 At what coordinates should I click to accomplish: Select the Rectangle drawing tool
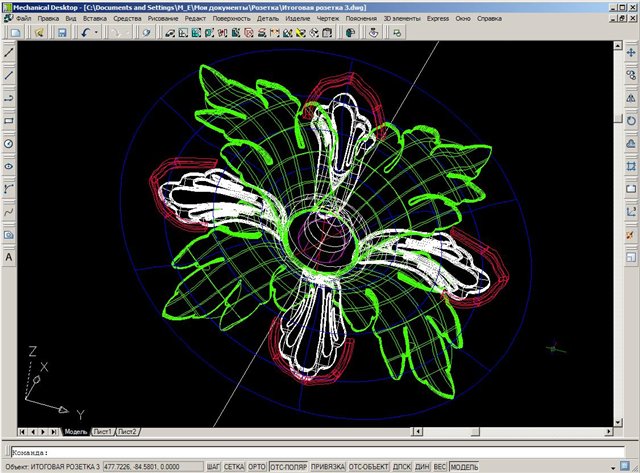9,121
